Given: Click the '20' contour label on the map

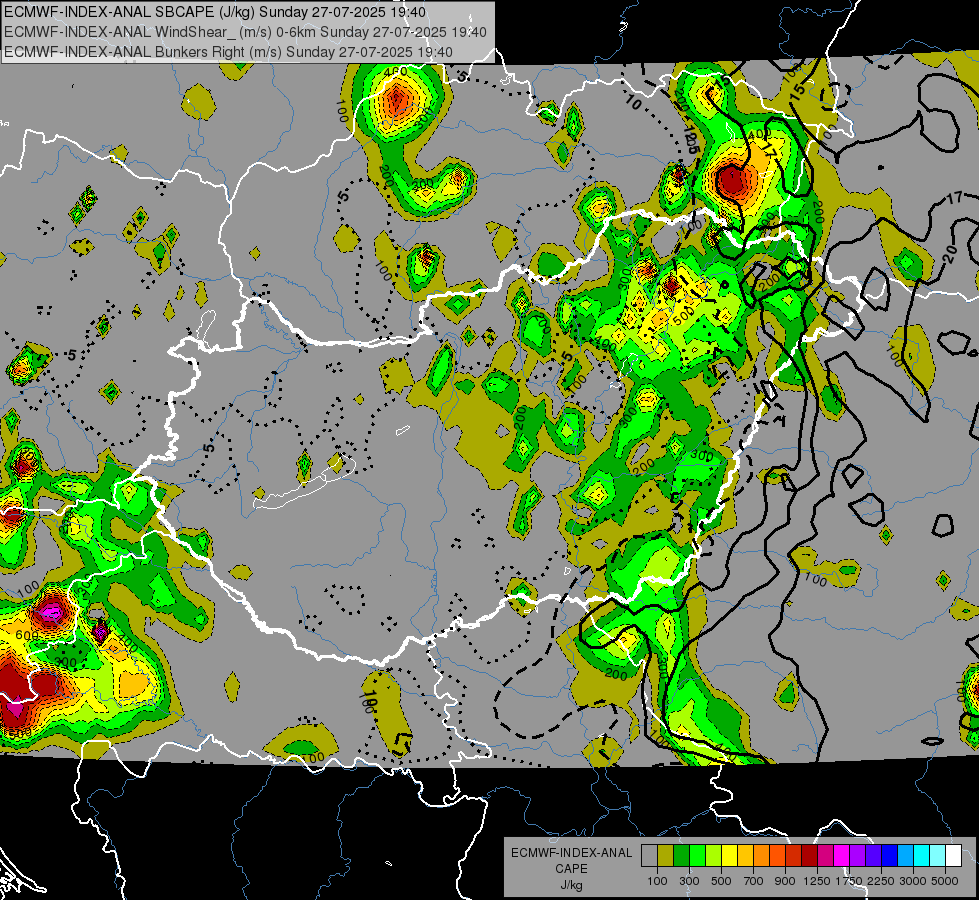Looking at the screenshot, I should [950, 253].
